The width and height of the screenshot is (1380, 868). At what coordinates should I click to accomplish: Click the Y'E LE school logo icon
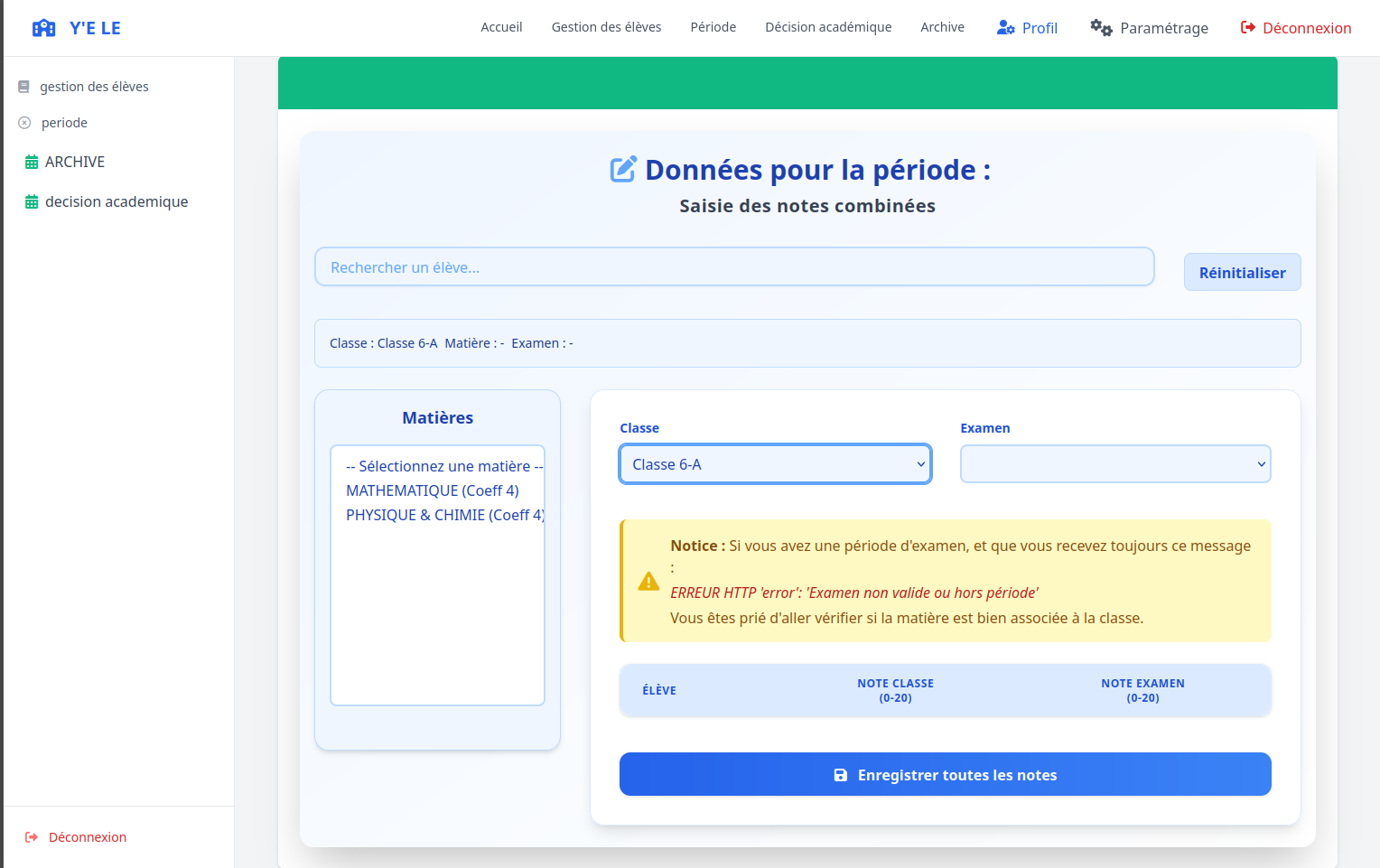pos(43,28)
